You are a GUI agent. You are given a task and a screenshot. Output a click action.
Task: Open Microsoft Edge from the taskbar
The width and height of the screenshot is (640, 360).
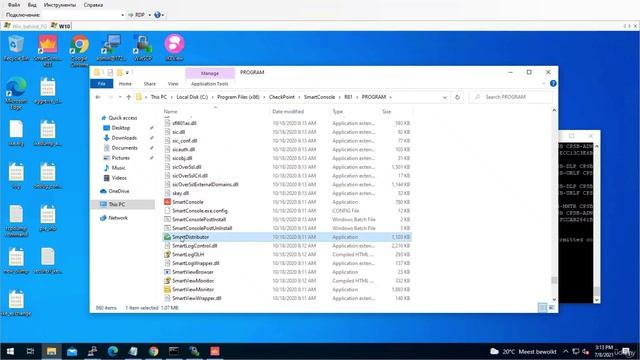(x=113, y=351)
